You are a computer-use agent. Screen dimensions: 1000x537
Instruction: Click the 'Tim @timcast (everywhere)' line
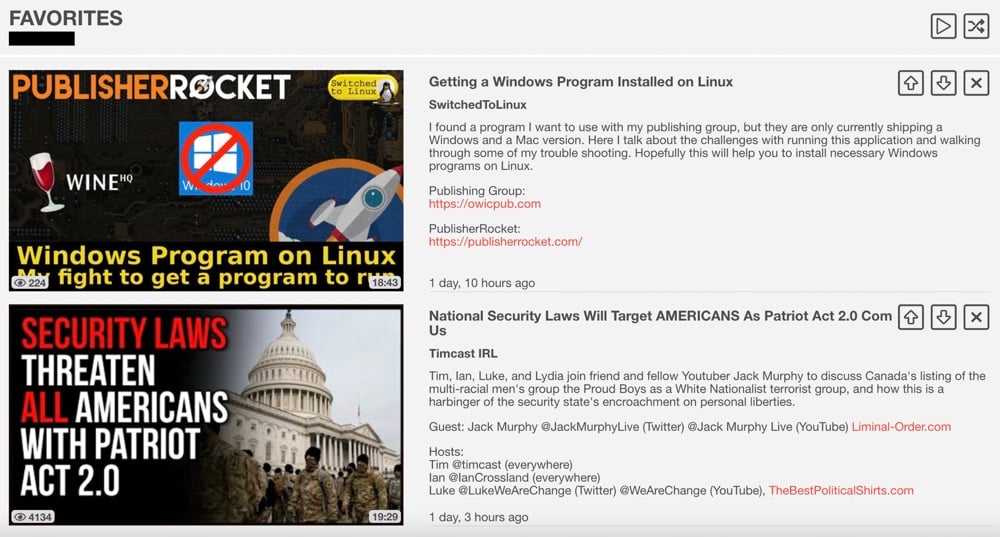501,464
